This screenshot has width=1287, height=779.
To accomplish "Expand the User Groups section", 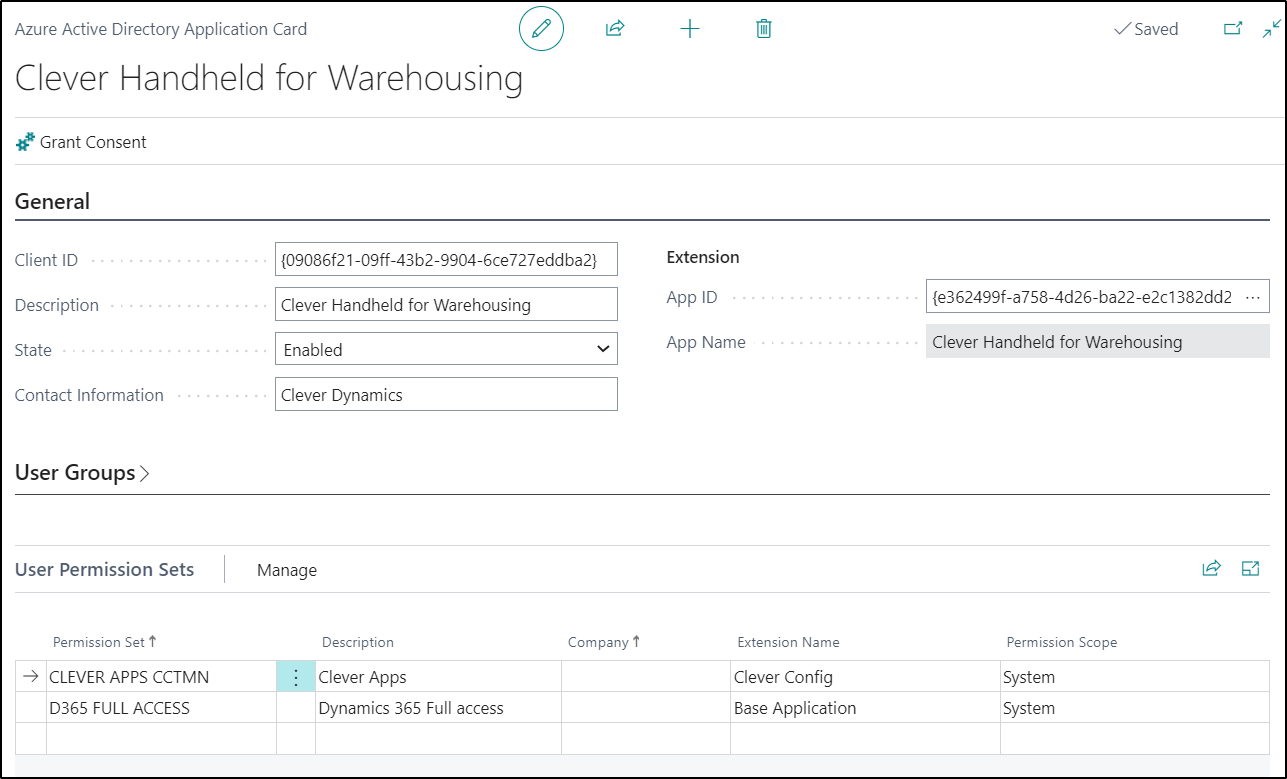I will click(82, 473).
